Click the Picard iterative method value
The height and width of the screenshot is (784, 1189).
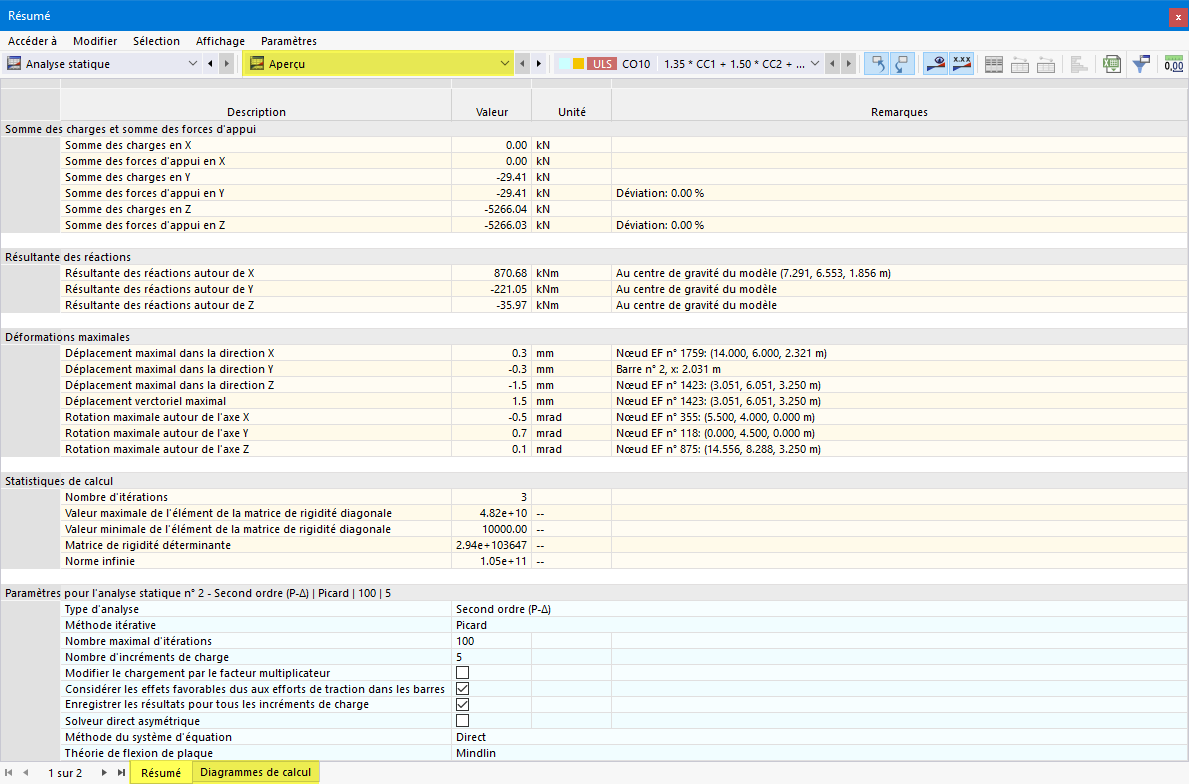(x=472, y=625)
